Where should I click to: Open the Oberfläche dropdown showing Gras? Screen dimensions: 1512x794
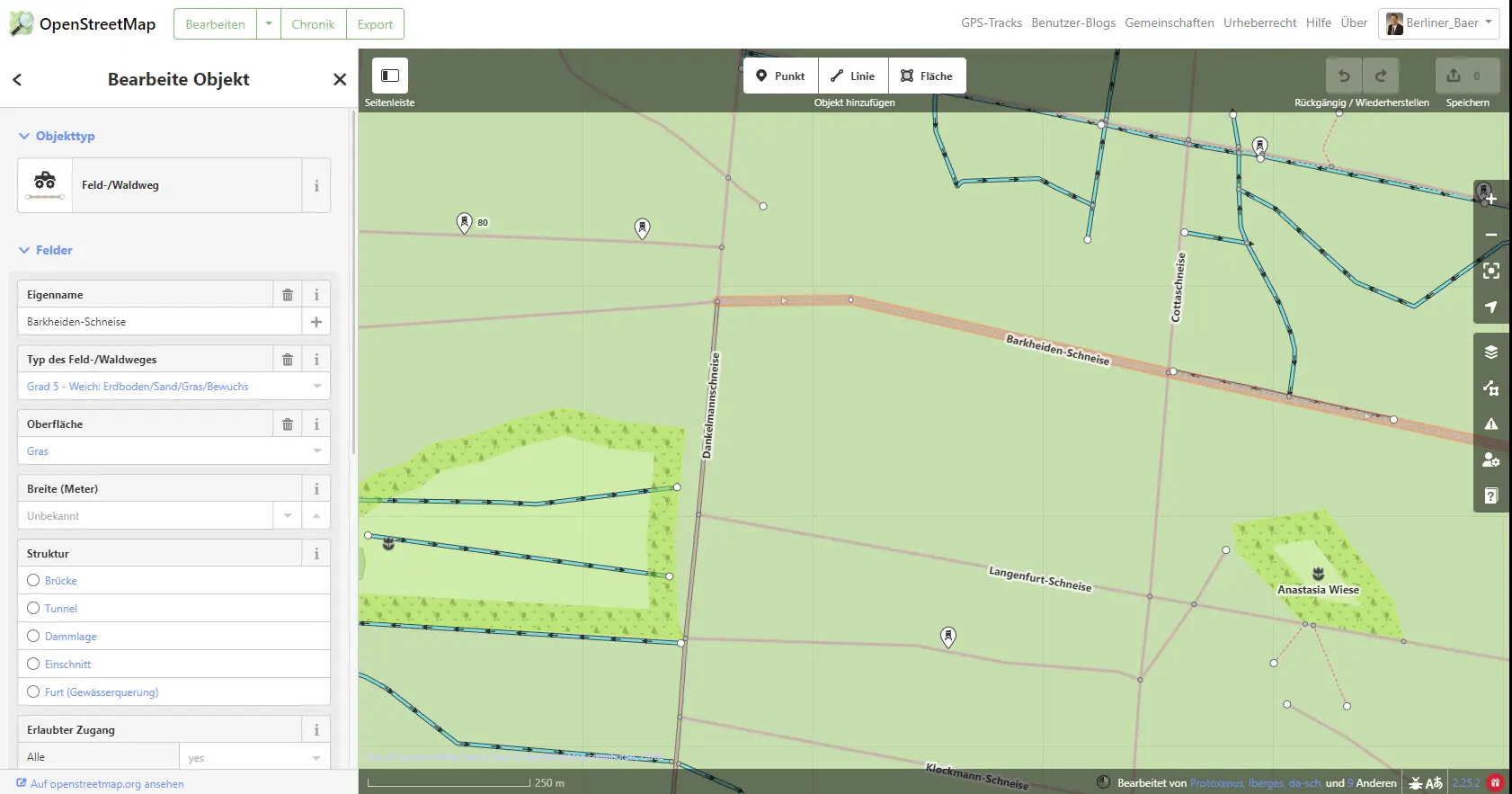tap(173, 451)
